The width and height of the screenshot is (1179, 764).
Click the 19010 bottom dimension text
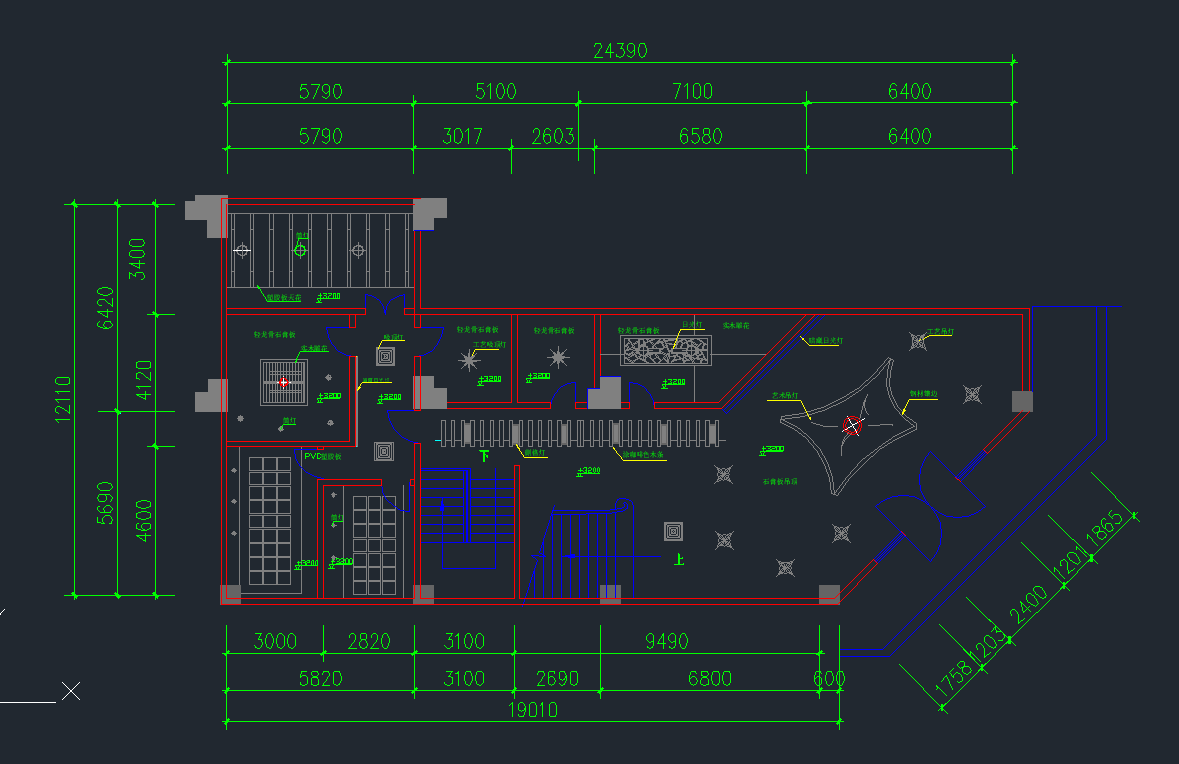point(532,711)
